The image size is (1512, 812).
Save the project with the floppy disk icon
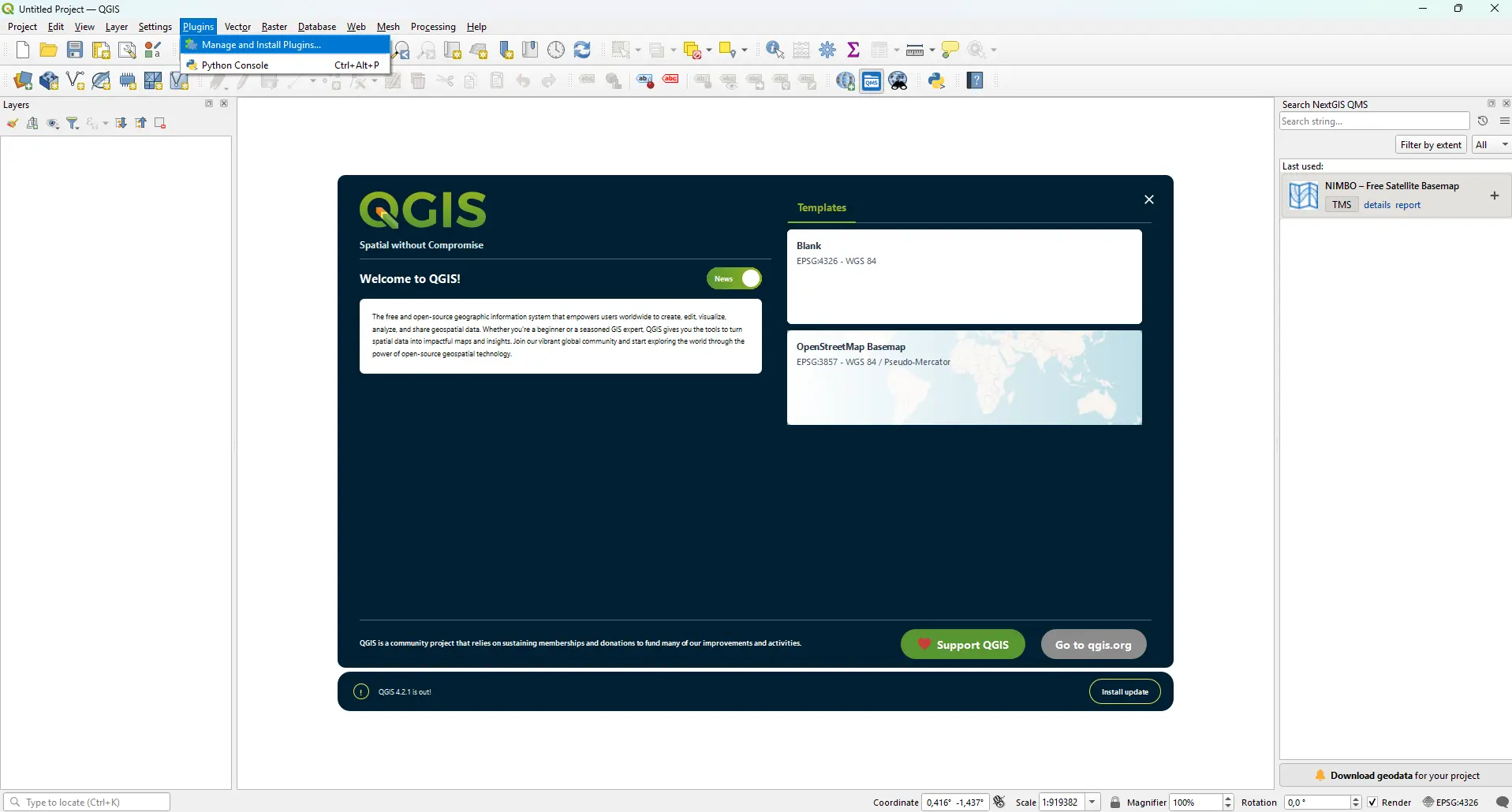click(75, 50)
